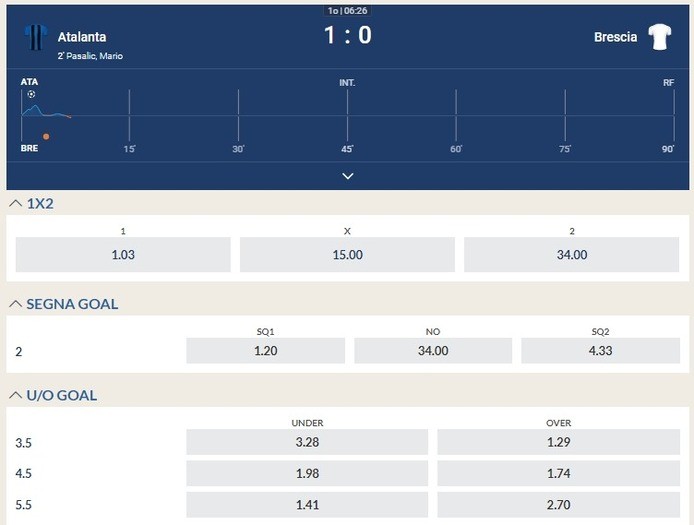Bet Over 3.5 goals at 1.29
The height and width of the screenshot is (525, 694).
click(x=558, y=442)
